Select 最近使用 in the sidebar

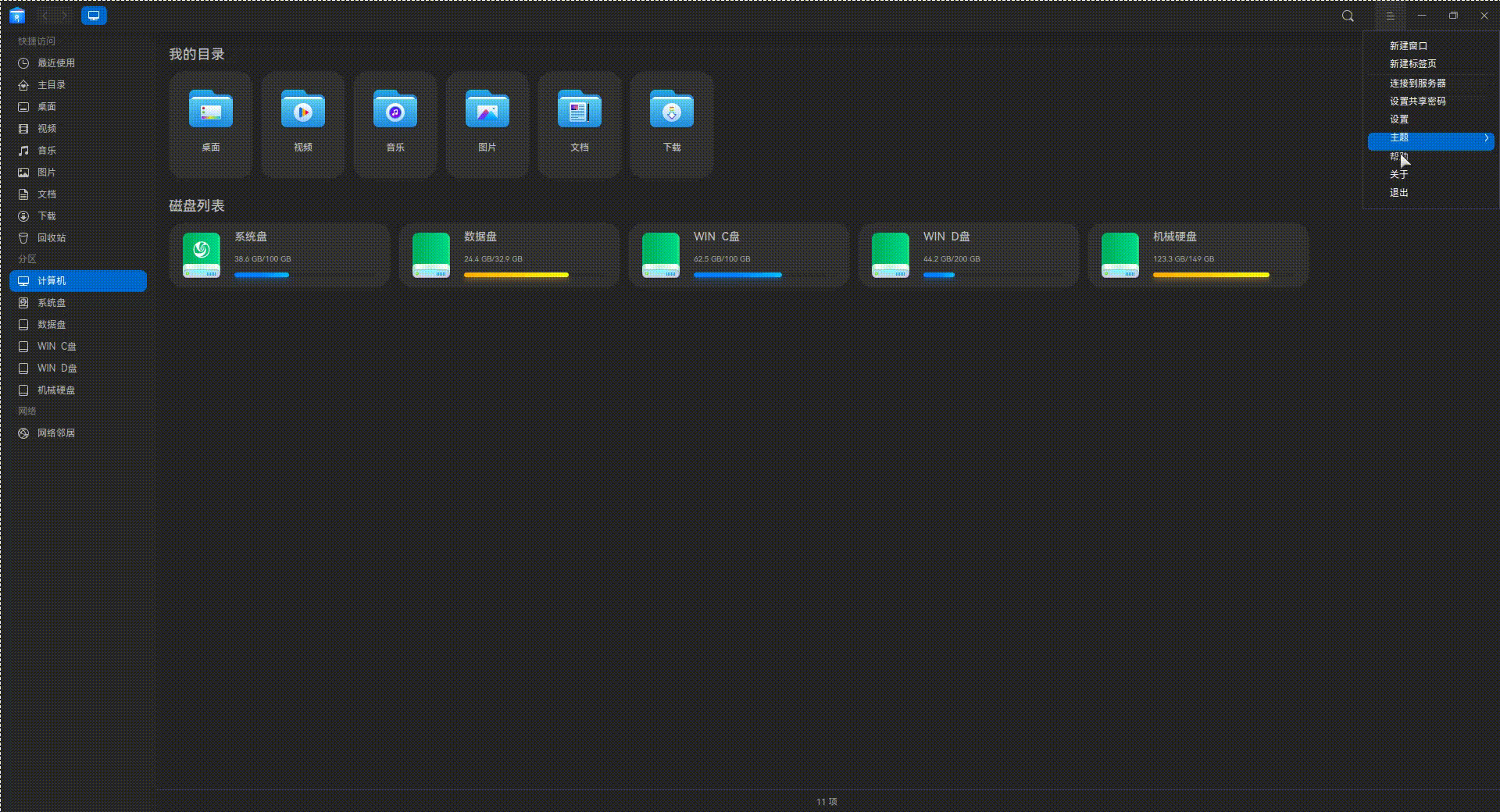click(78, 63)
